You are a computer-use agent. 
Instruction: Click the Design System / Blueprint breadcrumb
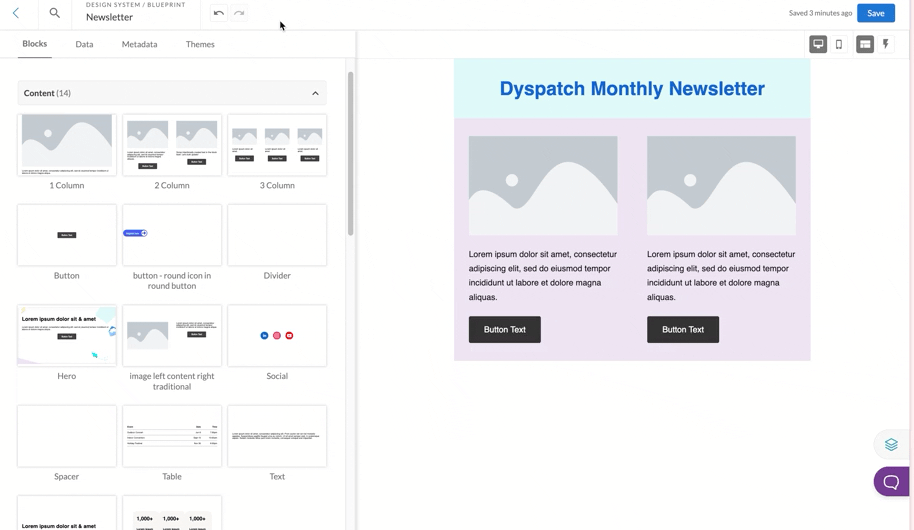click(x=135, y=5)
